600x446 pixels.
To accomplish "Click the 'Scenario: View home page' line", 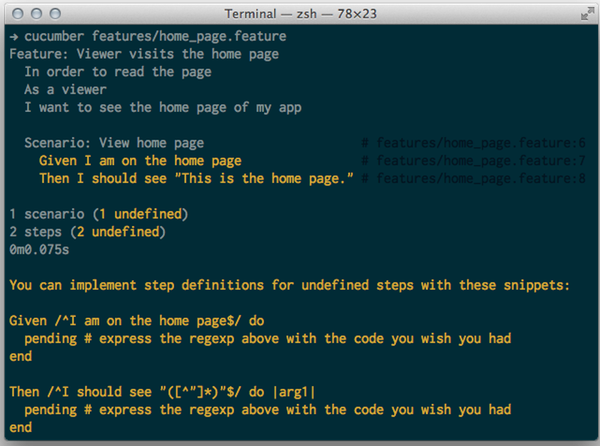I will (x=114, y=143).
